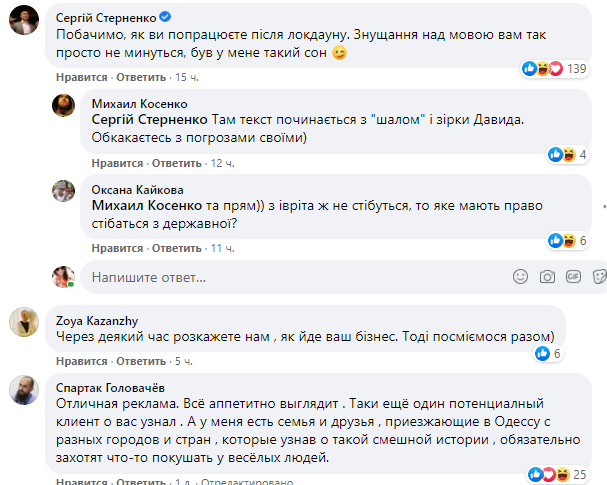Open the sticker picker in reply field
This screenshot has height=485, width=607.
click(598, 276)
